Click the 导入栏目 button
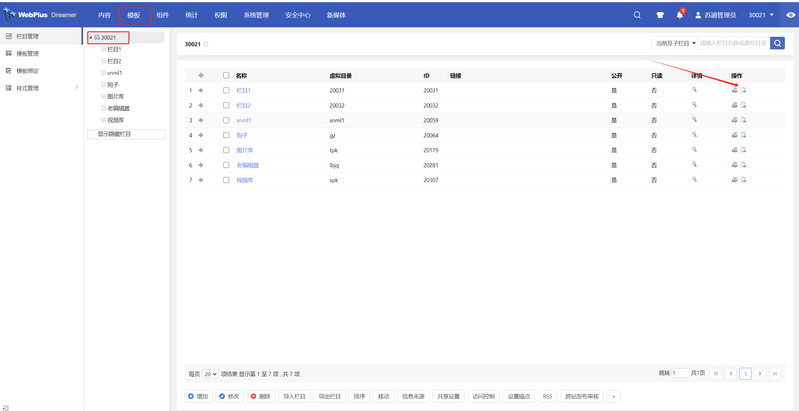 coord(295,396)
